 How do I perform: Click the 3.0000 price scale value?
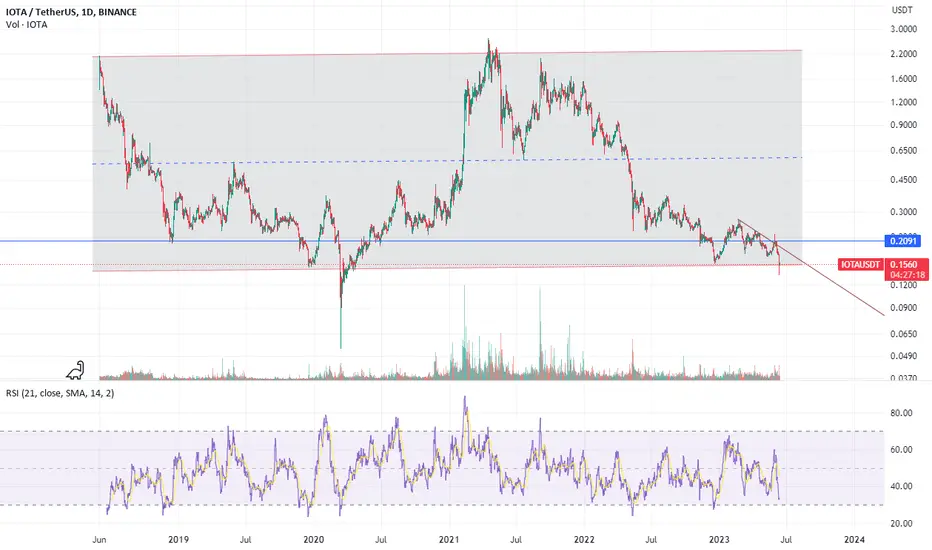pos(903,29)
